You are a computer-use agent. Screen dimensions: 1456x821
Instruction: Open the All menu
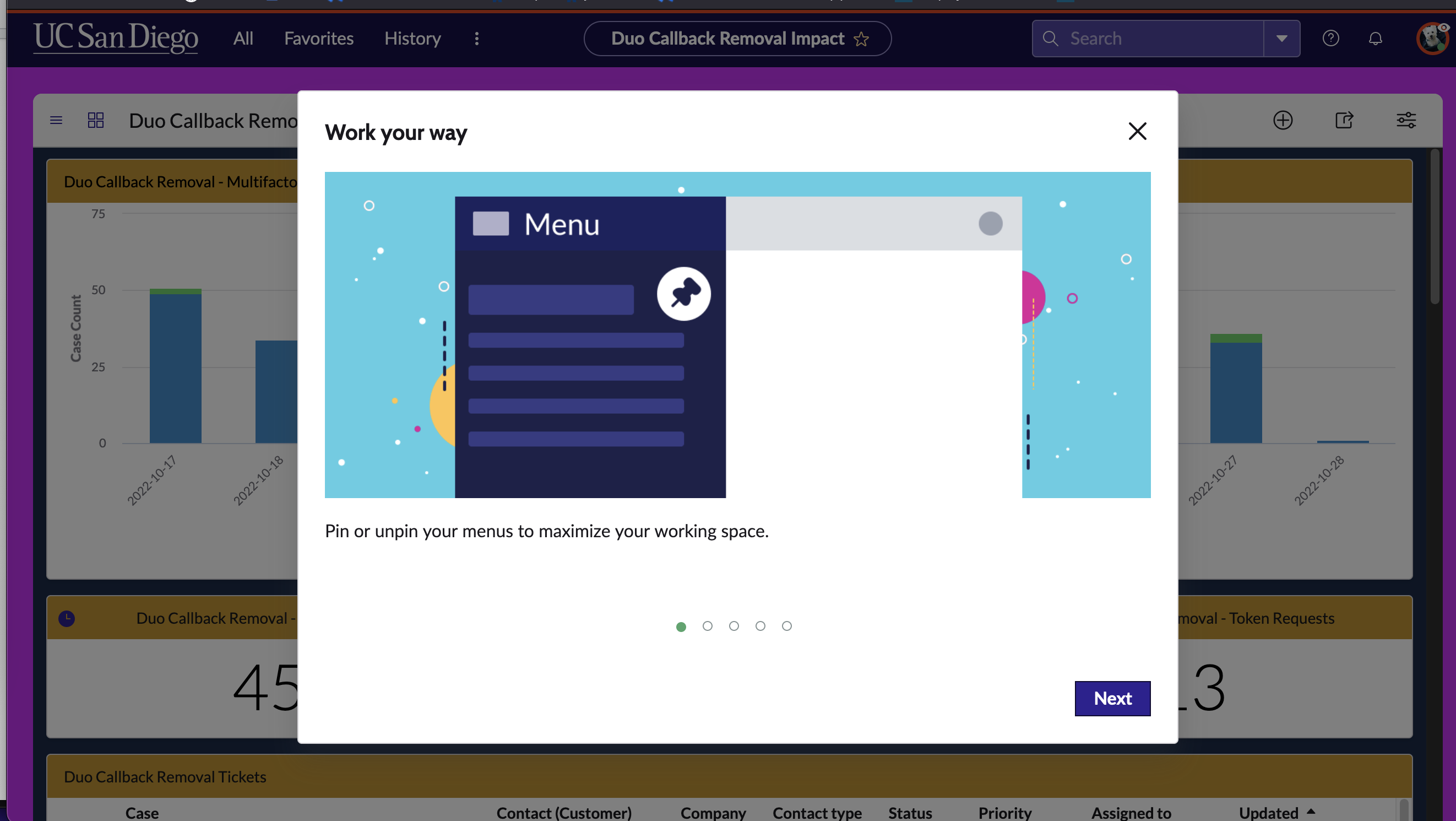[243, 39]
